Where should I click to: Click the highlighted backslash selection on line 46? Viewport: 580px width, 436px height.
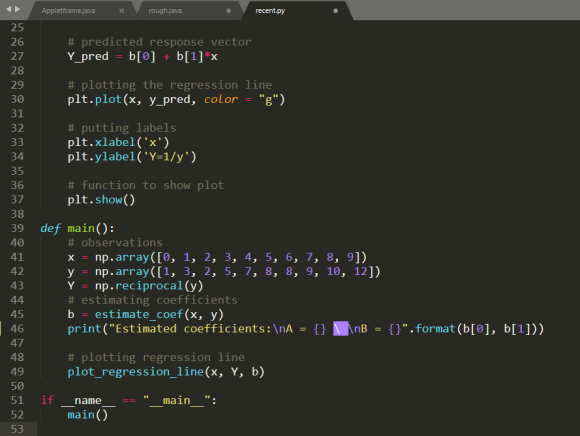341,328
